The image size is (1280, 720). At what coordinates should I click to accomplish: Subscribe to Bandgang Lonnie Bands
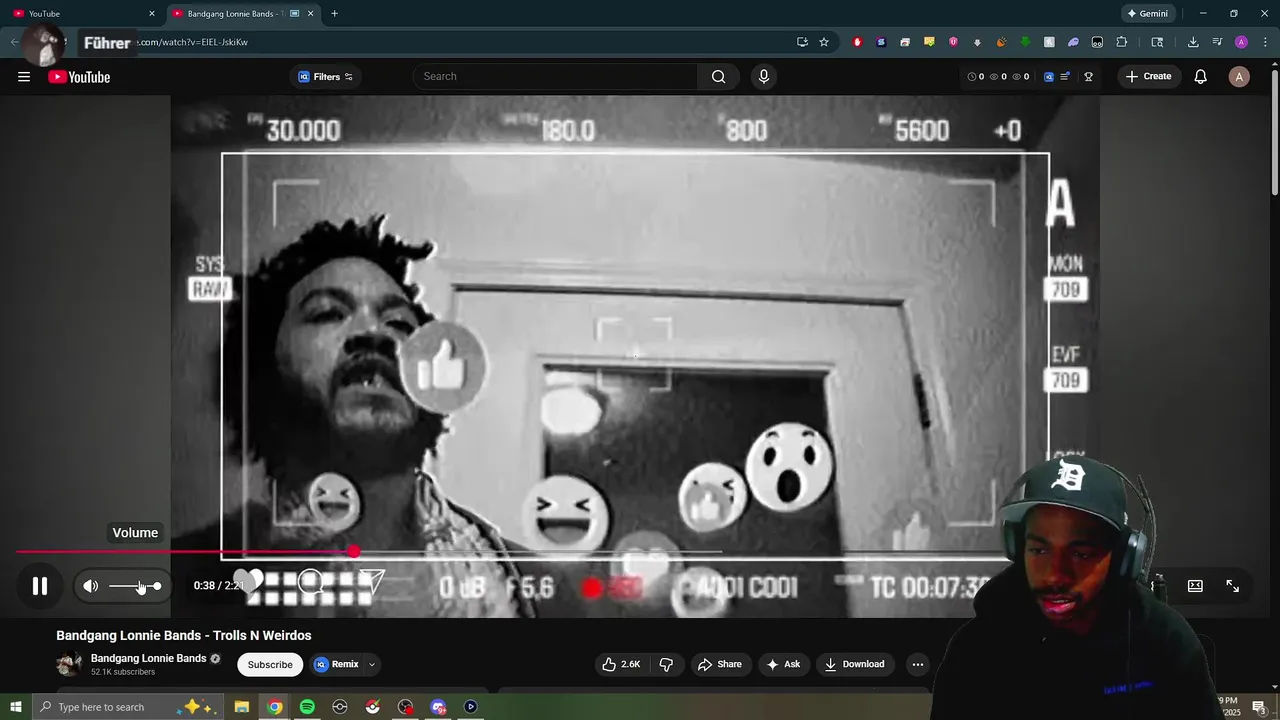pos(270,664)
